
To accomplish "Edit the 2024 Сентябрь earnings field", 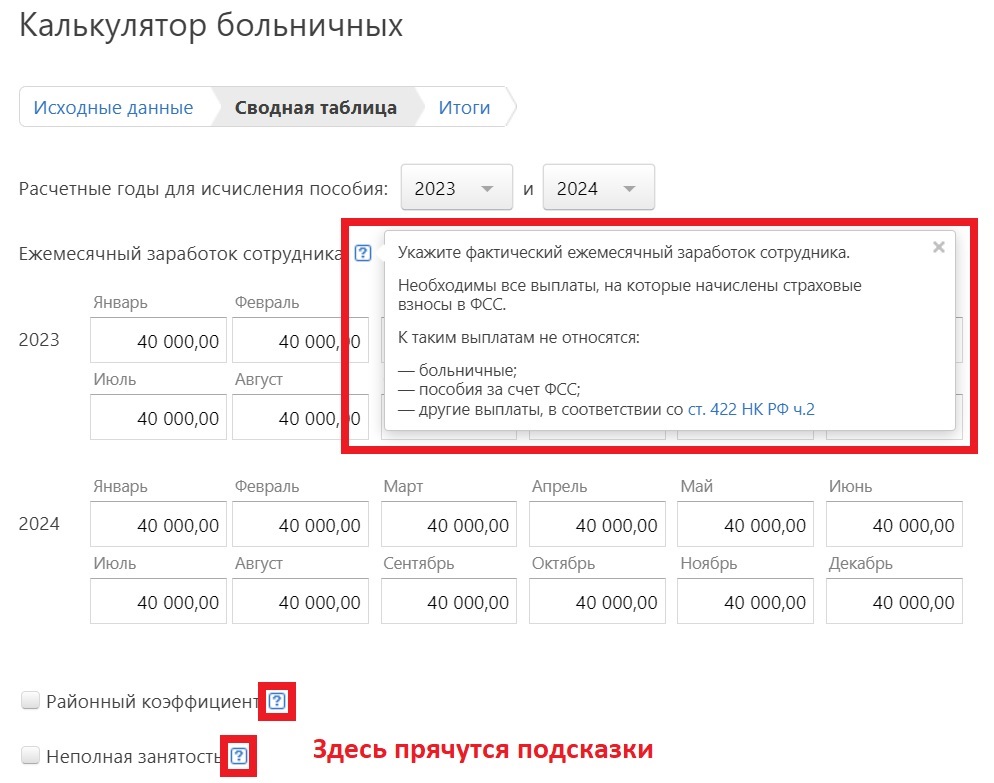I will click(449, 601).
